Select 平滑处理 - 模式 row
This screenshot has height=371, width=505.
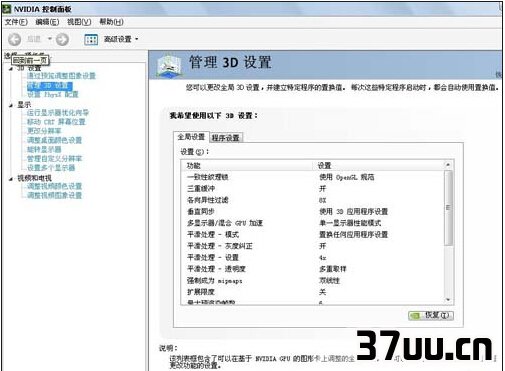(x=313, y=235)
